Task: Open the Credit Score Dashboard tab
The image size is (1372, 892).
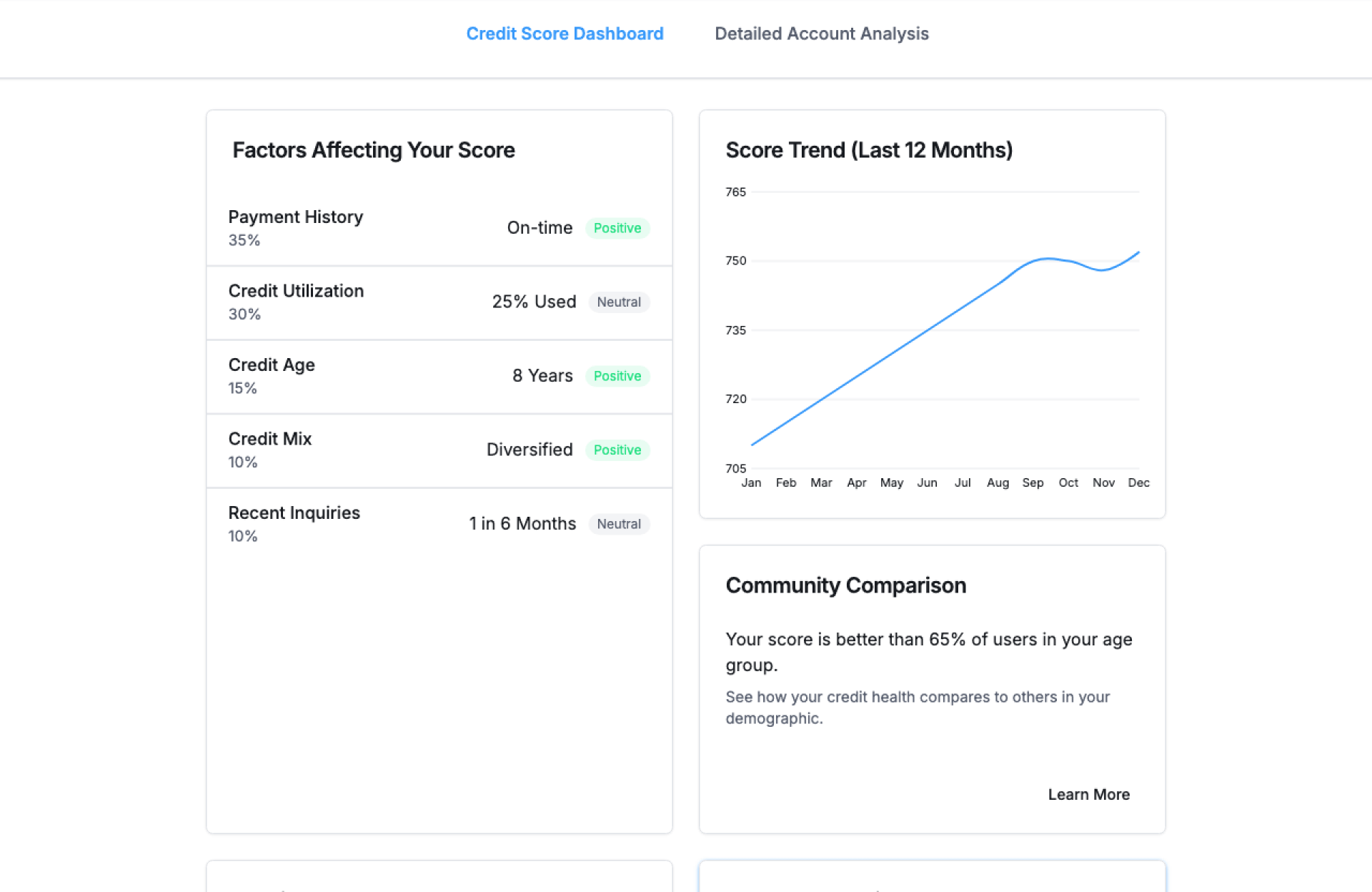Action: (565, 34)
